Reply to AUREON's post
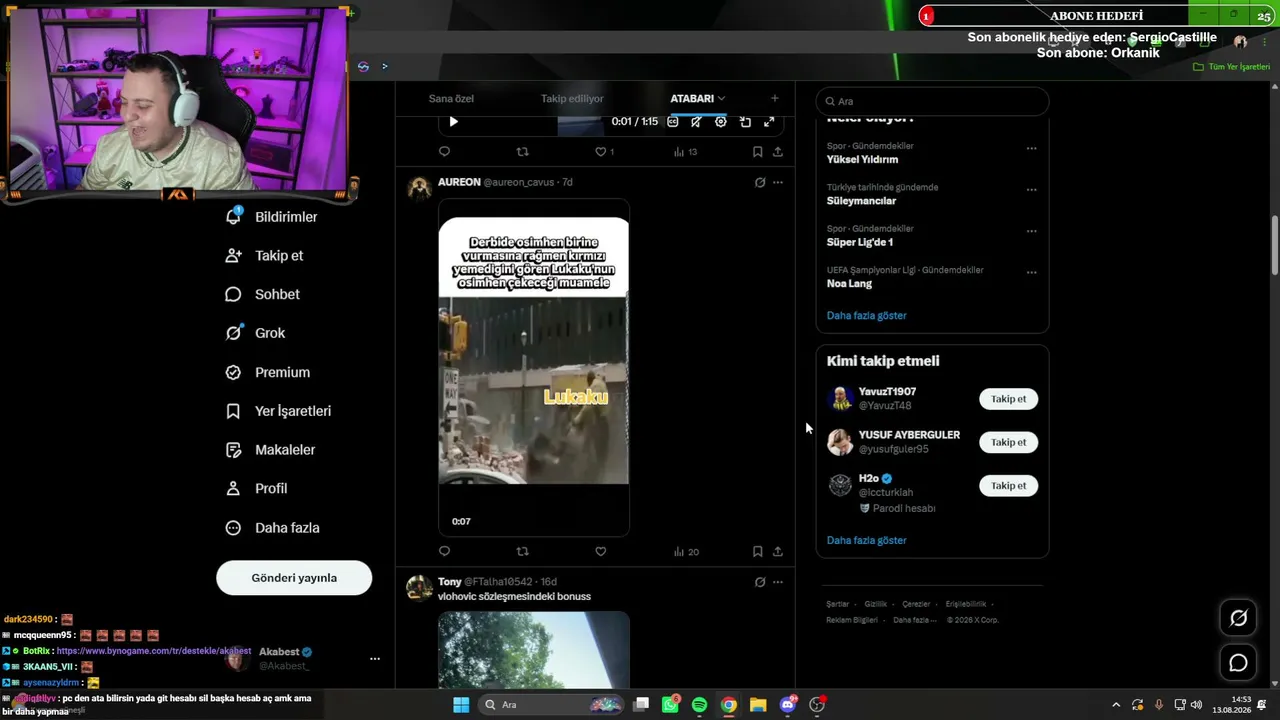The image size is (1280, 720). tap(445, 551)
